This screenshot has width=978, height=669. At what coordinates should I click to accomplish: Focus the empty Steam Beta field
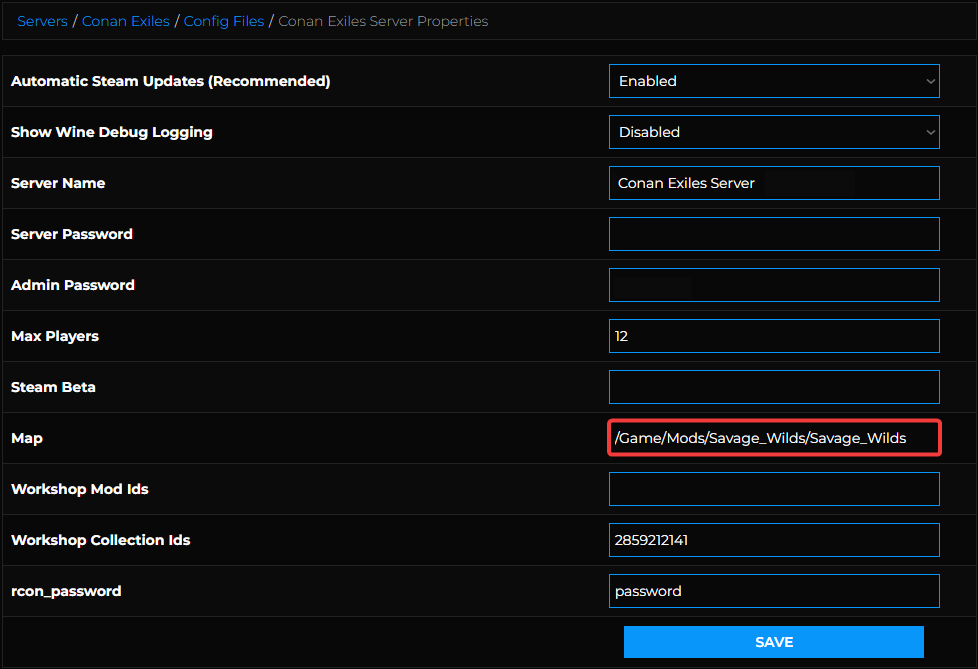pyautogui.click(x=773, y=387)
